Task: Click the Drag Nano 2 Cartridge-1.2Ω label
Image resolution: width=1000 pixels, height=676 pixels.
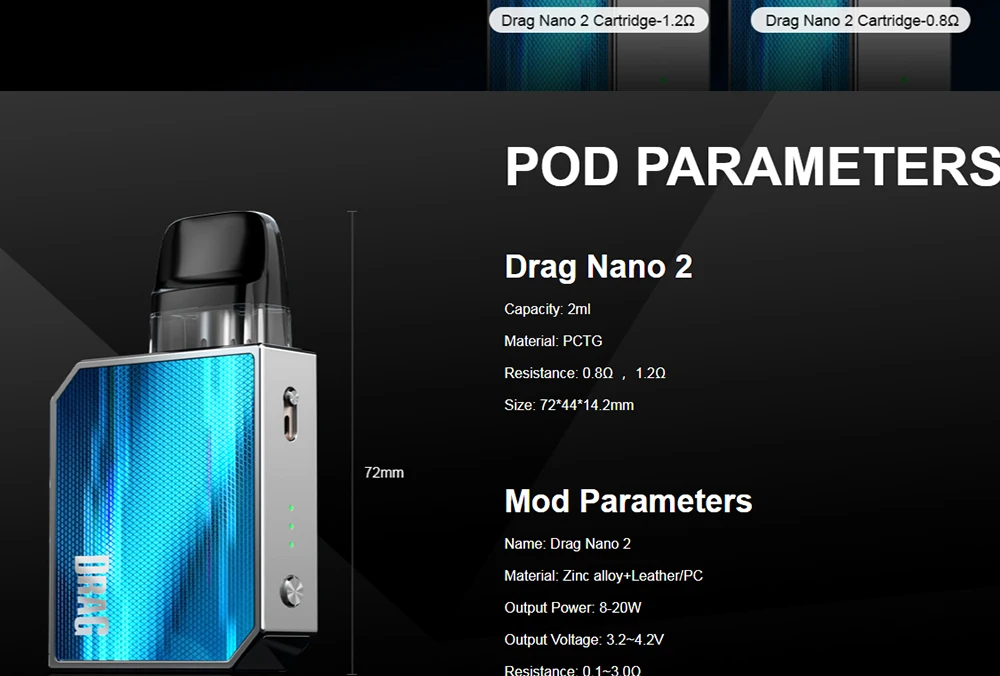Action: coord(598,20)
